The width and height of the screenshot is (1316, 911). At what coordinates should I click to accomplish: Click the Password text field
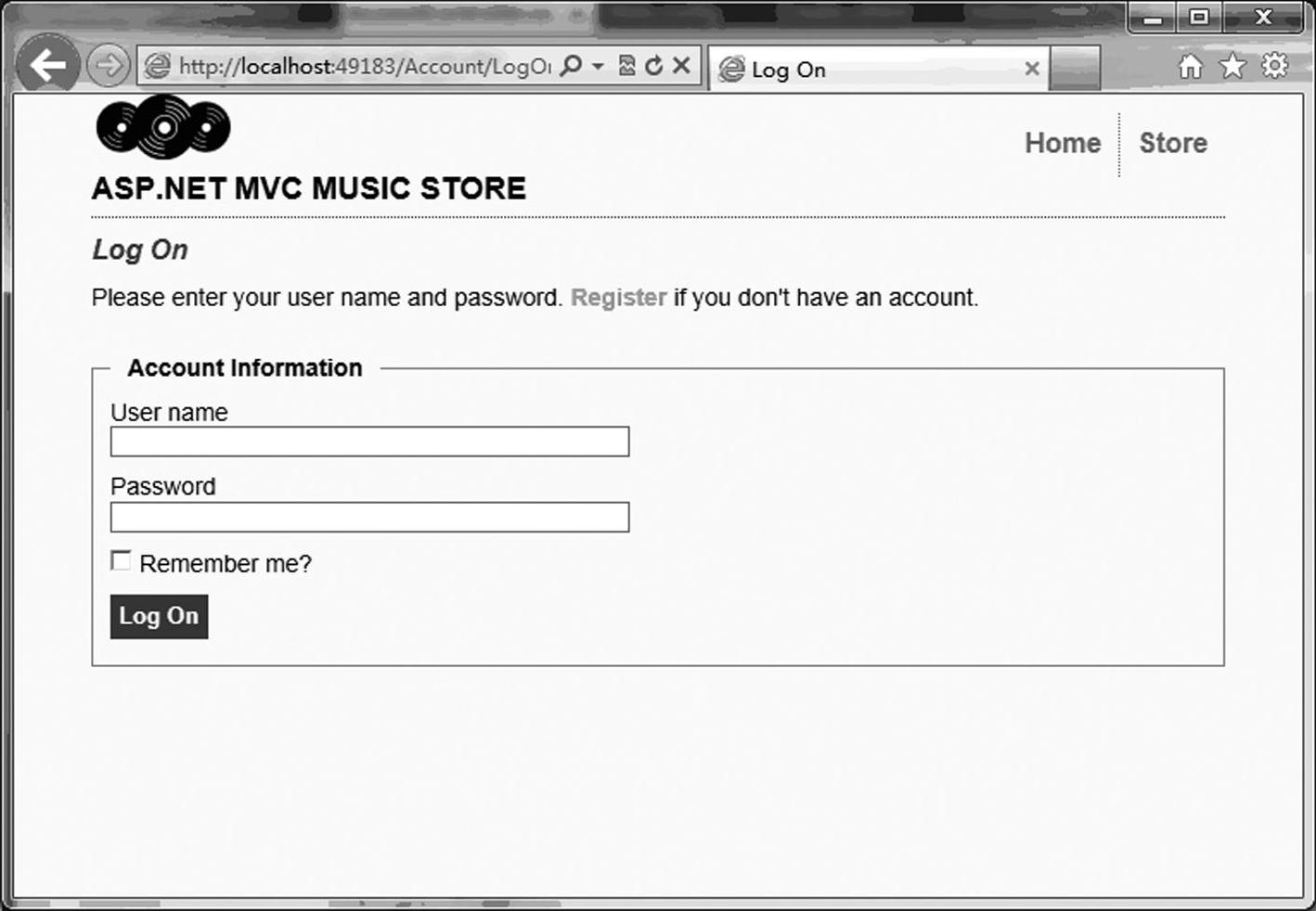[369, 517]
